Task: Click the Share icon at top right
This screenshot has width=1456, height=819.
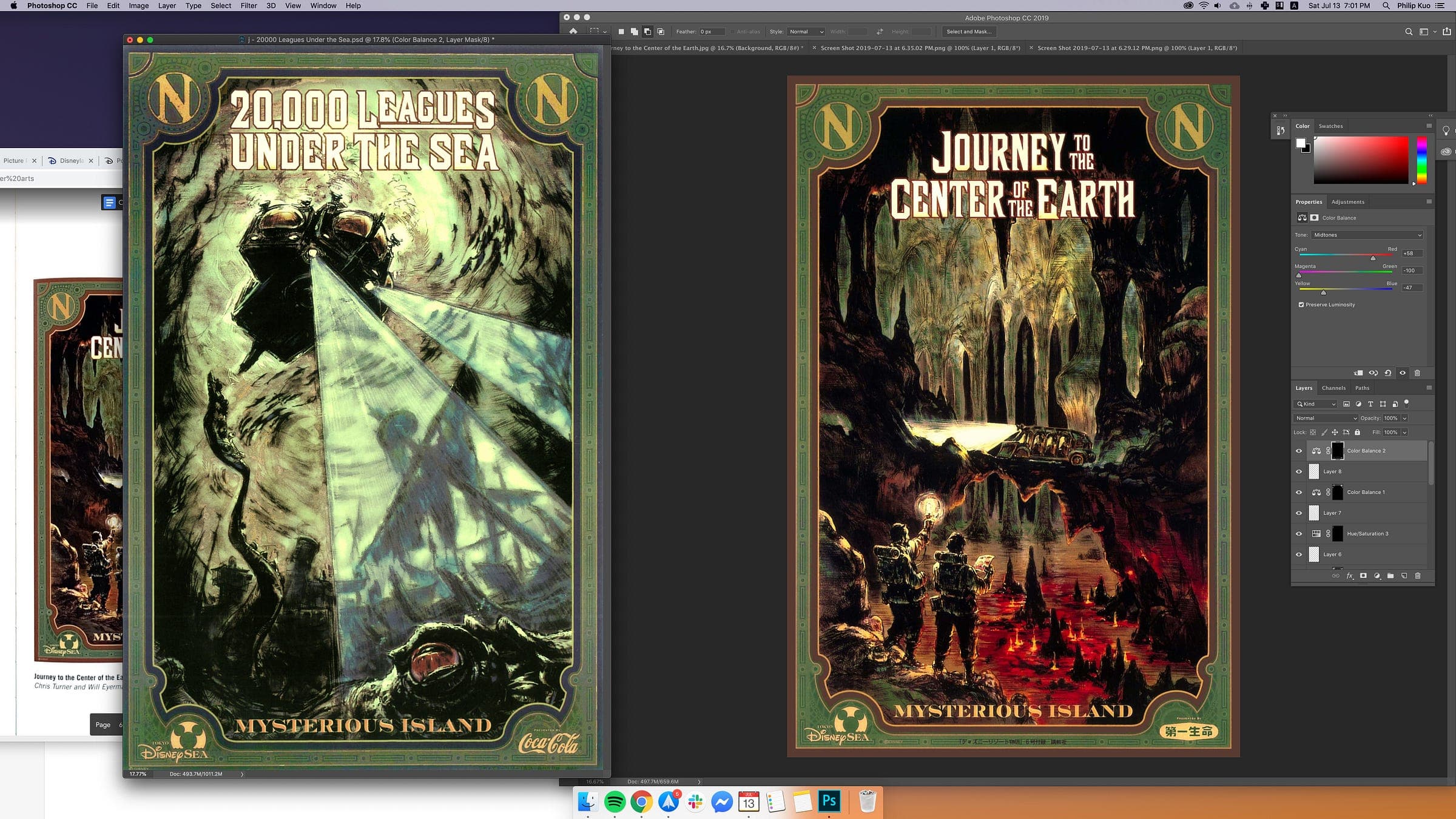Action: point(1447,32)
